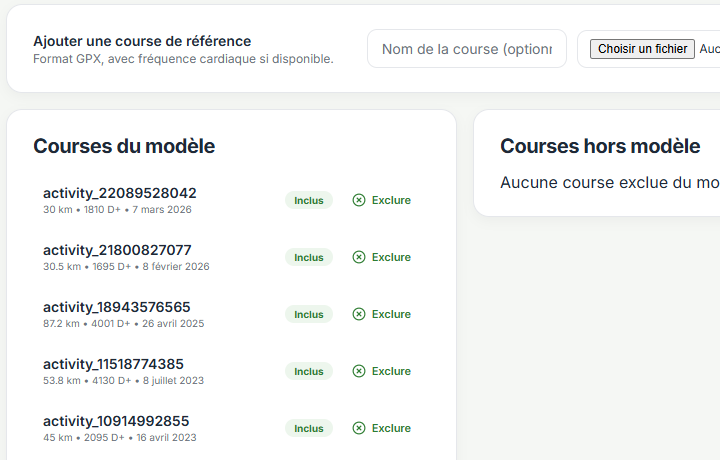Click the 'Ajouter une course de référence' title
Viewport: 720px width, 460px height.
coord(142,41)
